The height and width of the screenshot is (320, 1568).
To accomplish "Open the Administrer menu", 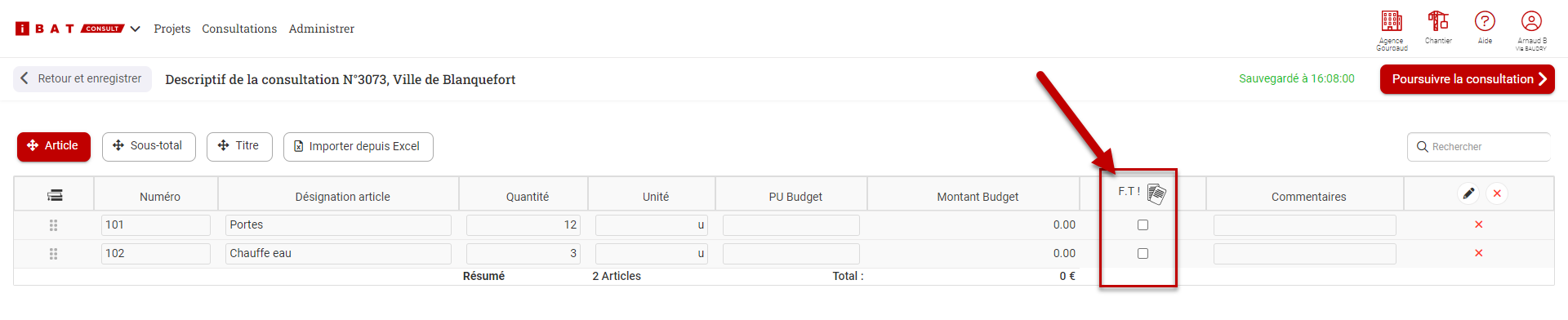I will (322, 29).
